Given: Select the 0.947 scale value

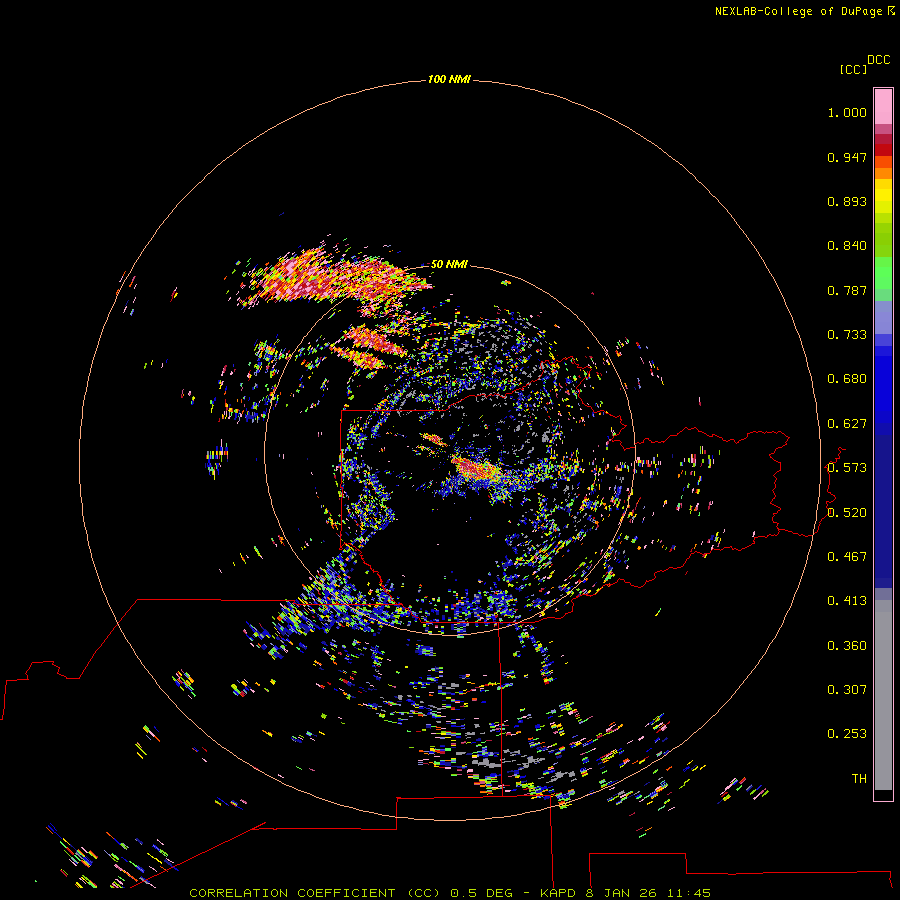Looking at the screenshot, I should click(x=847, y=157).
